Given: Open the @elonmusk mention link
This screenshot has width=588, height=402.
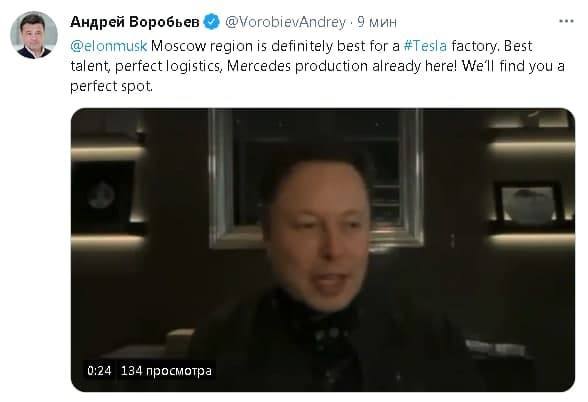Looking at the screenshot, I should [108, 46].
